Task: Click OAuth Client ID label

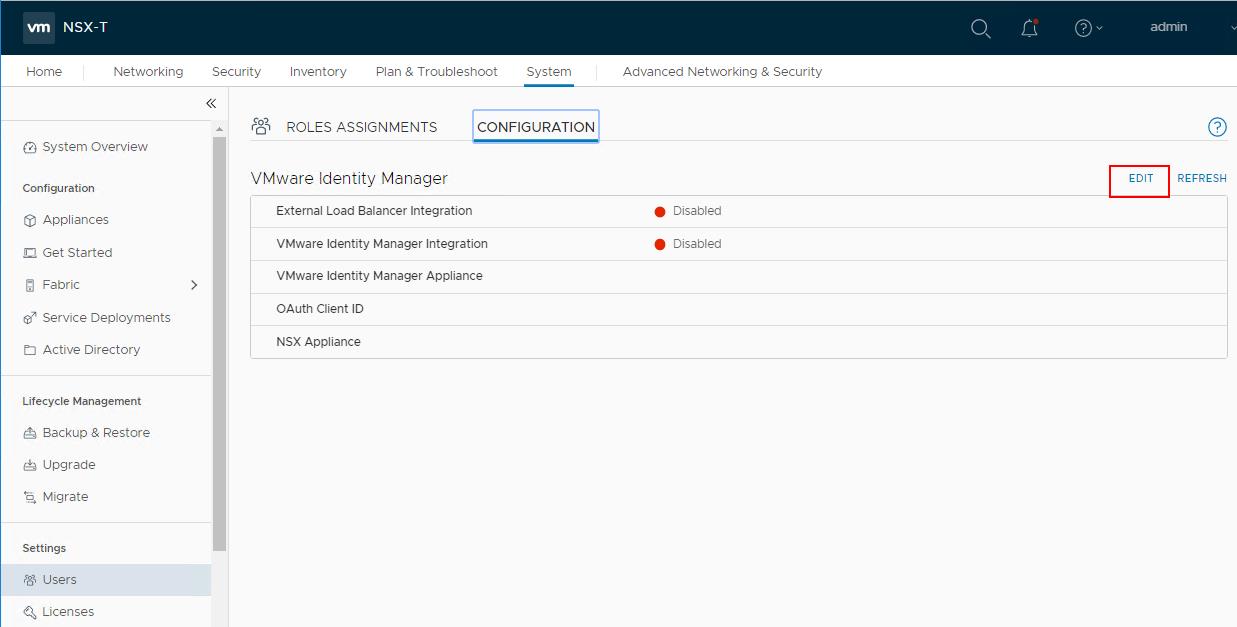Action: (320, 309)
